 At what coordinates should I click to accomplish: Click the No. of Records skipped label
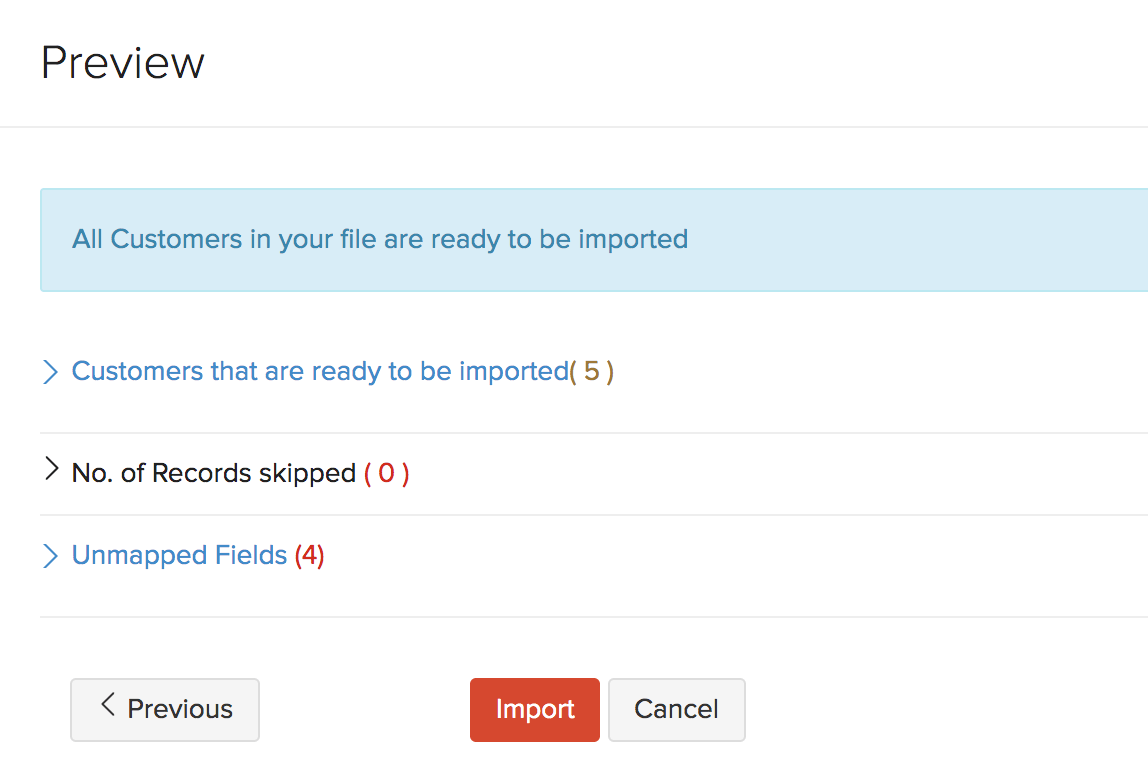(x=214, y=473)
